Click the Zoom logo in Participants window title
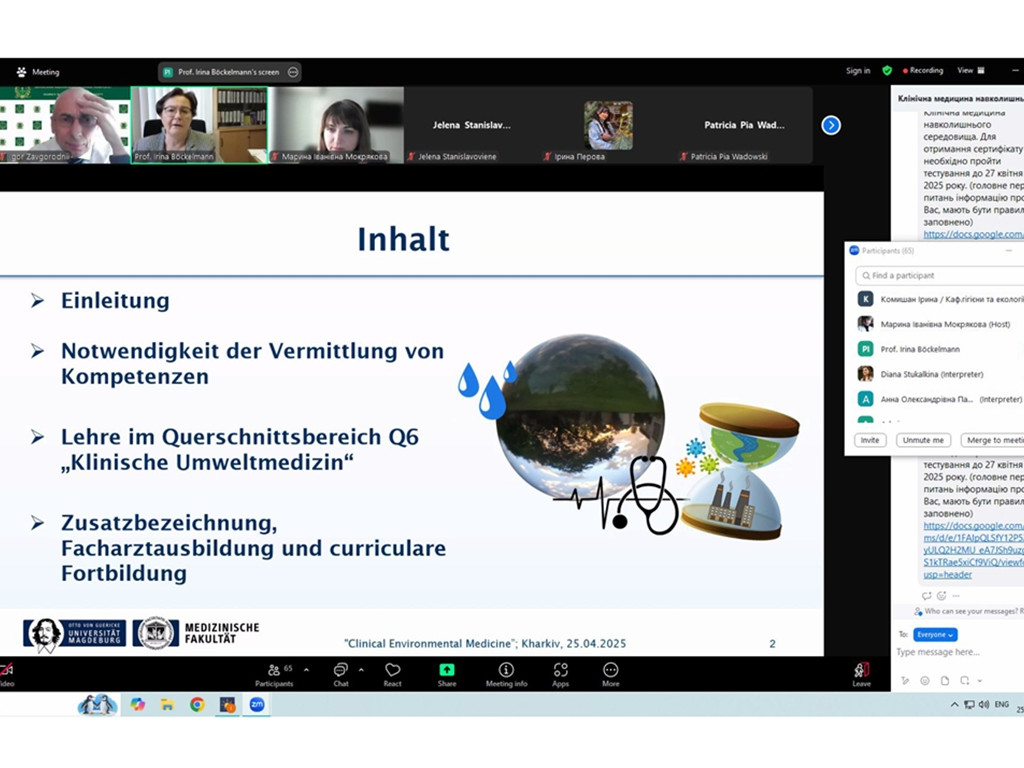This screenshot has height=768, width=1024. tap(854, 250)
